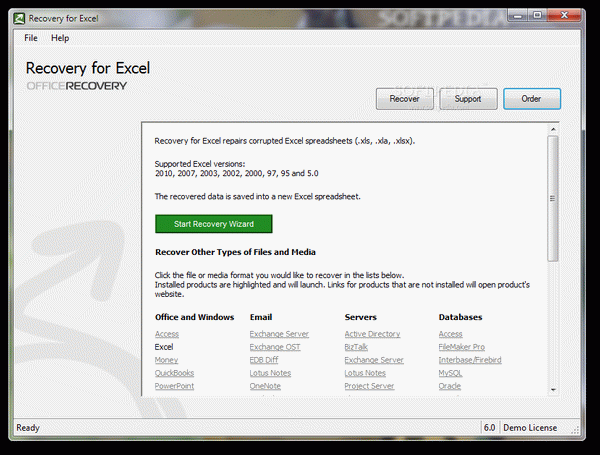600x455 pixels.
Task: Open the Lotus Notes link under Servers
Action: pos(365,373)
